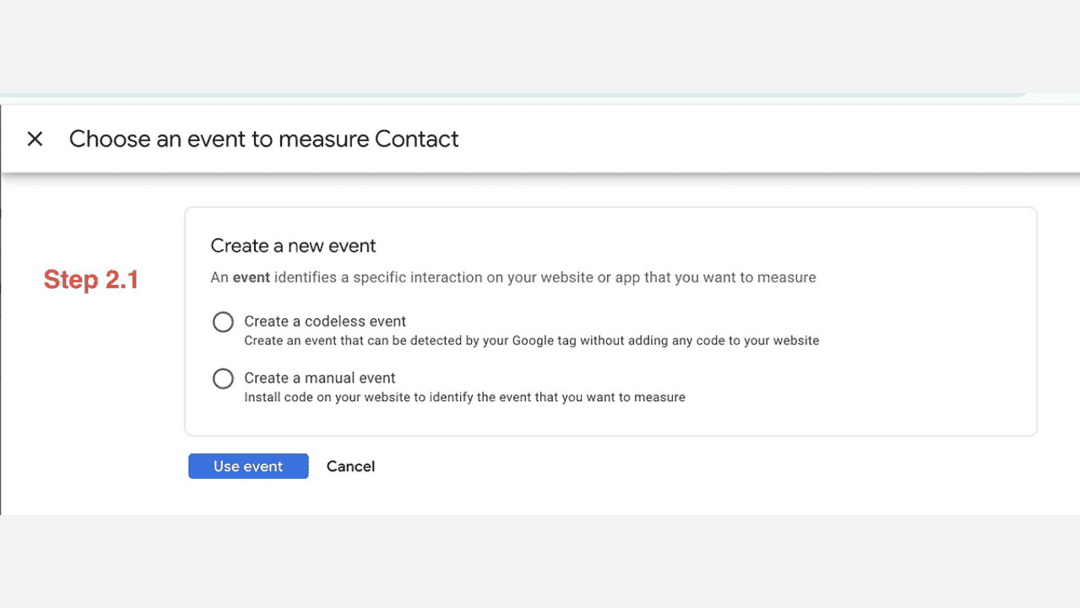Click the Create a new event heading

click(292, 245)
